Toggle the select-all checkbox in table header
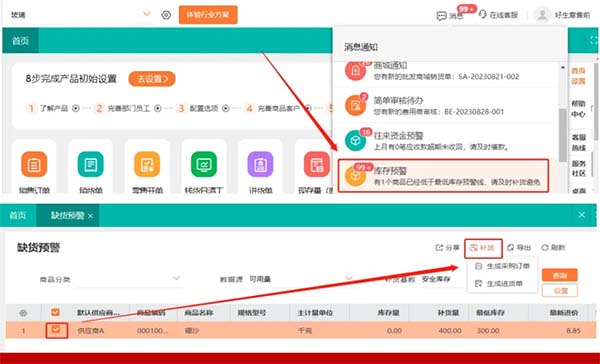This screenshot has width=600, height=364. tap(55, 313)
